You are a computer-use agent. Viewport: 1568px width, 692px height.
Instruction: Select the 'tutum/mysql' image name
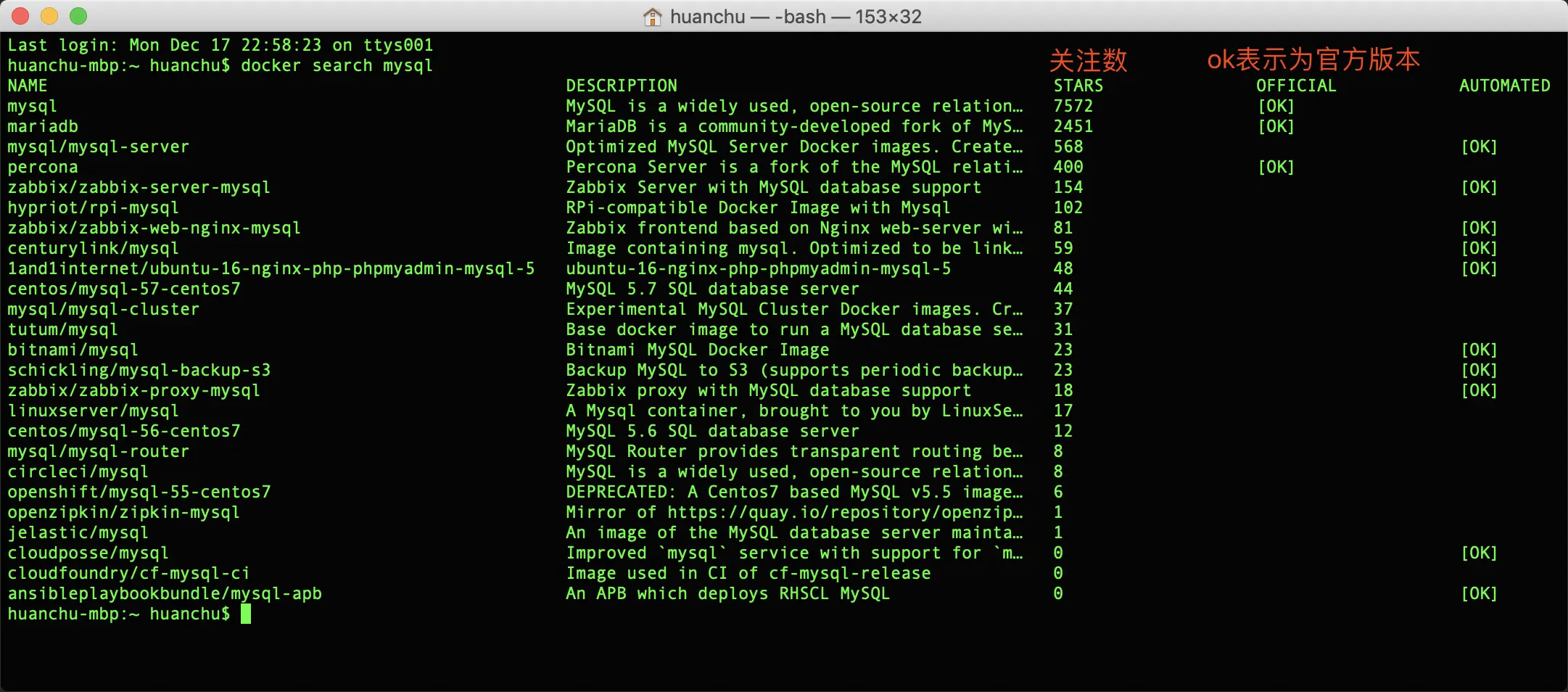pyautogui.click(x=63, y=329)
